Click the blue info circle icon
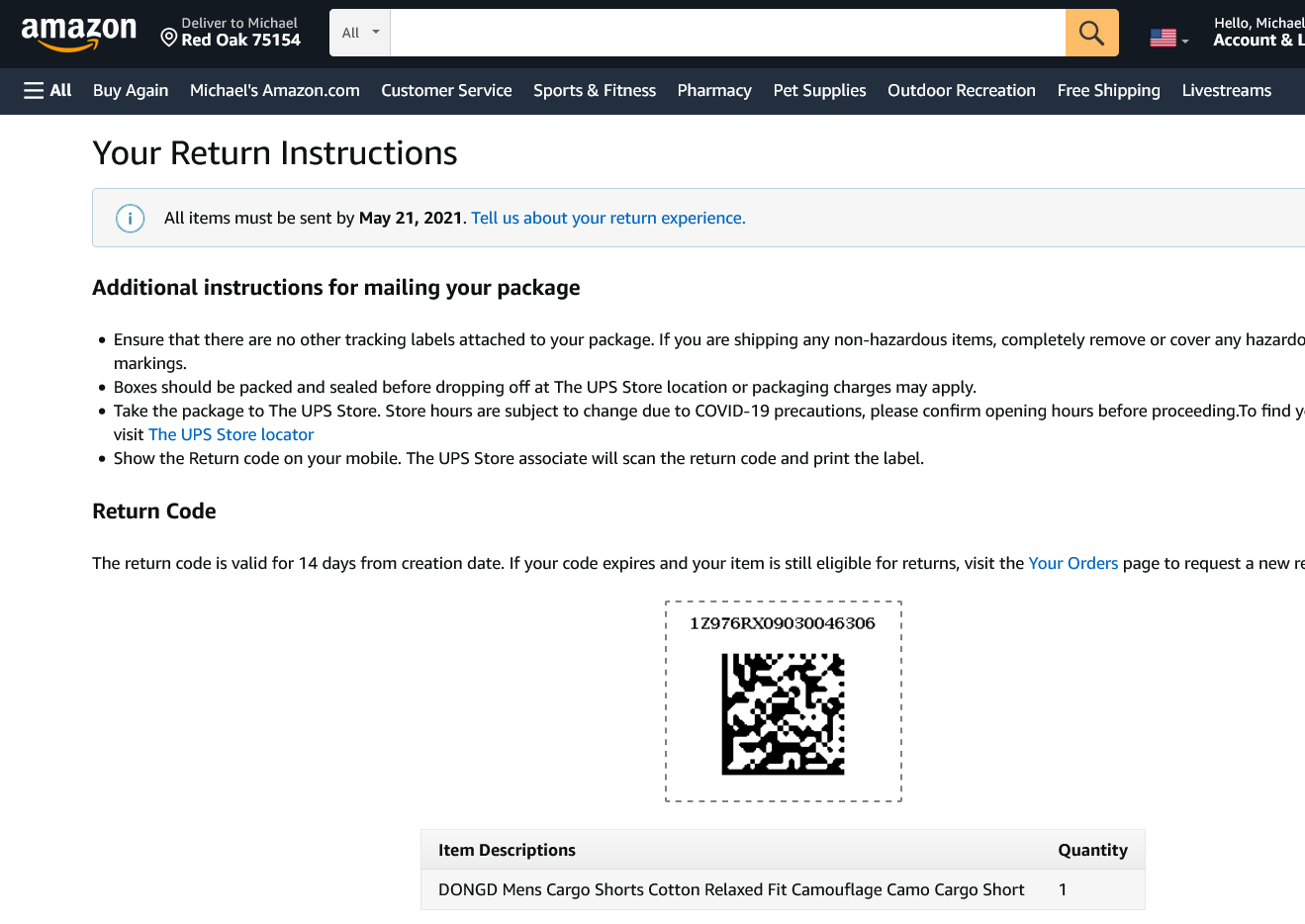Screen dimensions: 1305x924 point(130,219)
